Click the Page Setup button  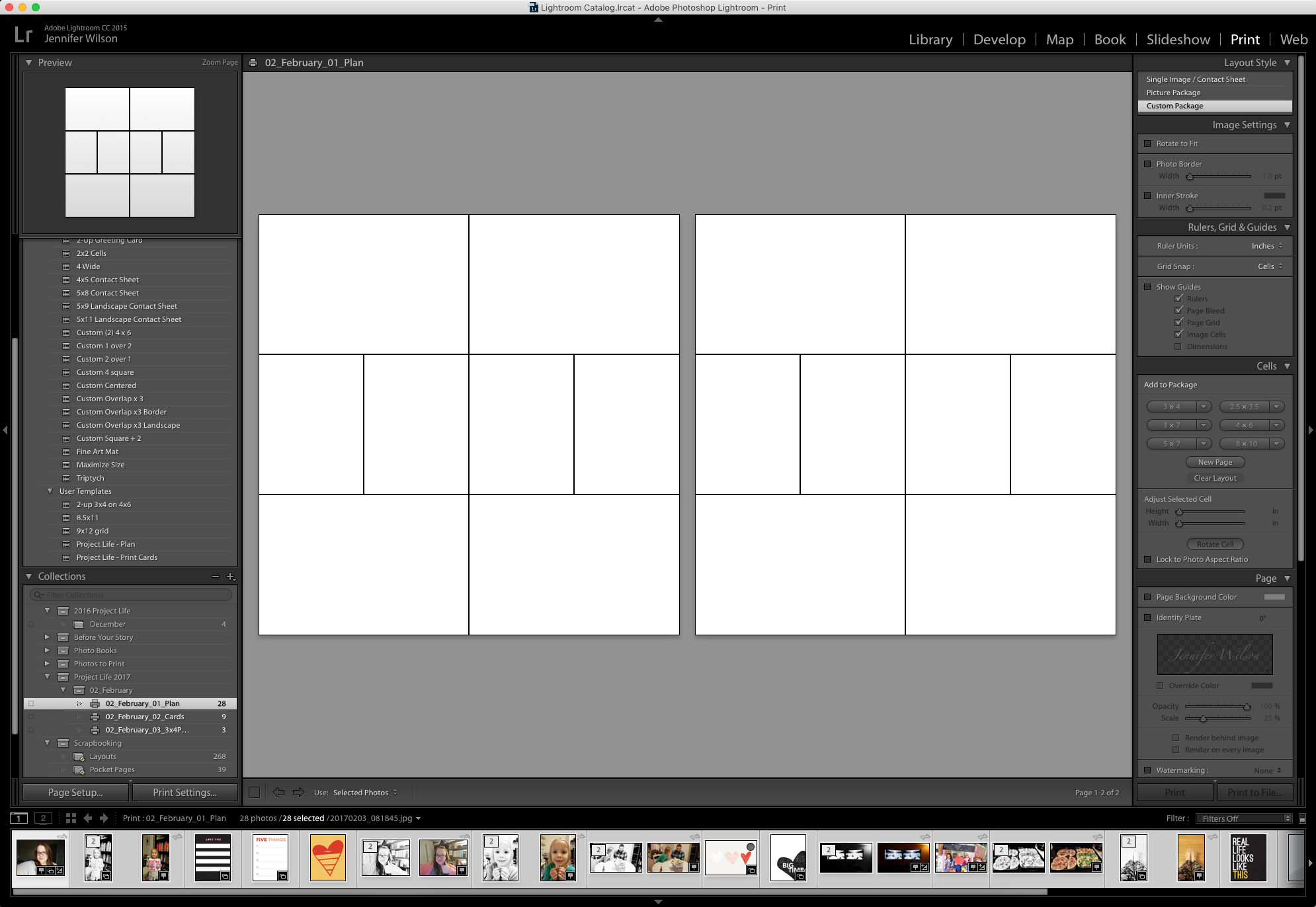[75, 792]
